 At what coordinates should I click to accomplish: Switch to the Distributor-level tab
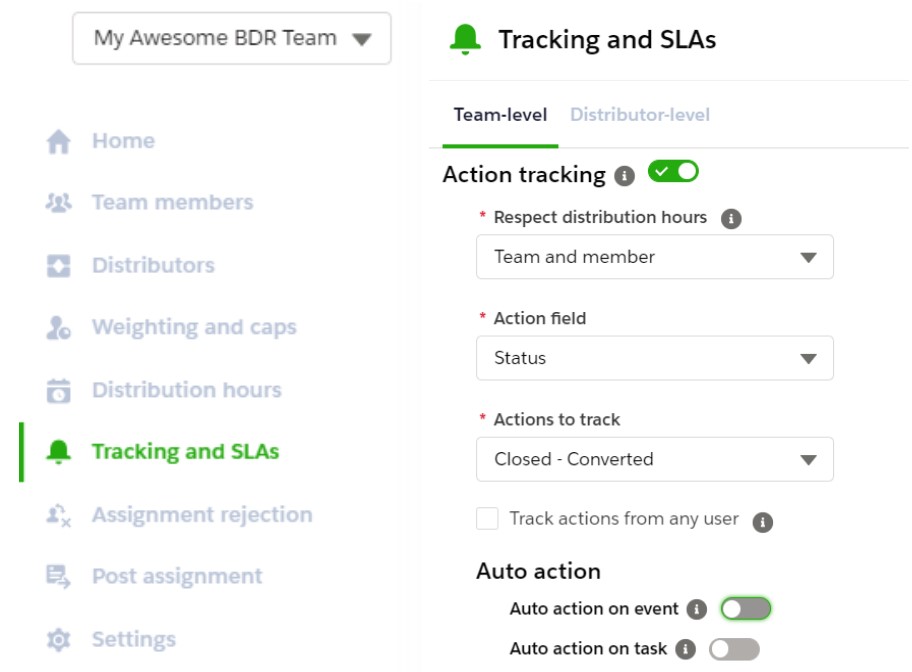coord(640,114)
